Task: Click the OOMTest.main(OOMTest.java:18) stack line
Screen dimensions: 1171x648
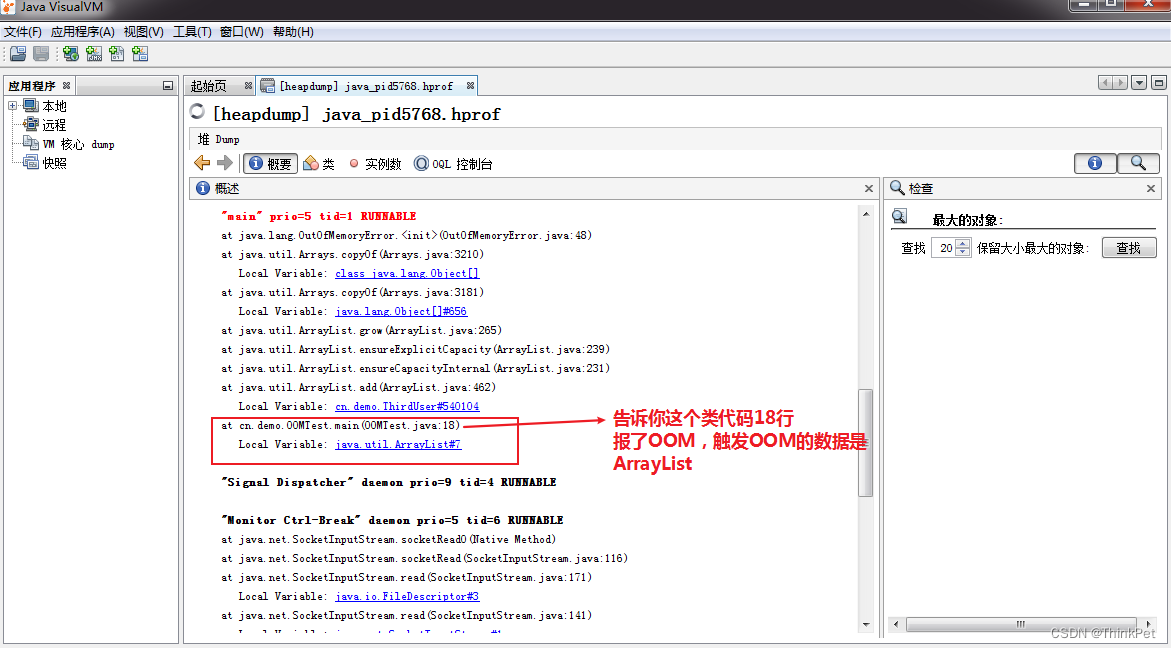Action: coord(341,426)
